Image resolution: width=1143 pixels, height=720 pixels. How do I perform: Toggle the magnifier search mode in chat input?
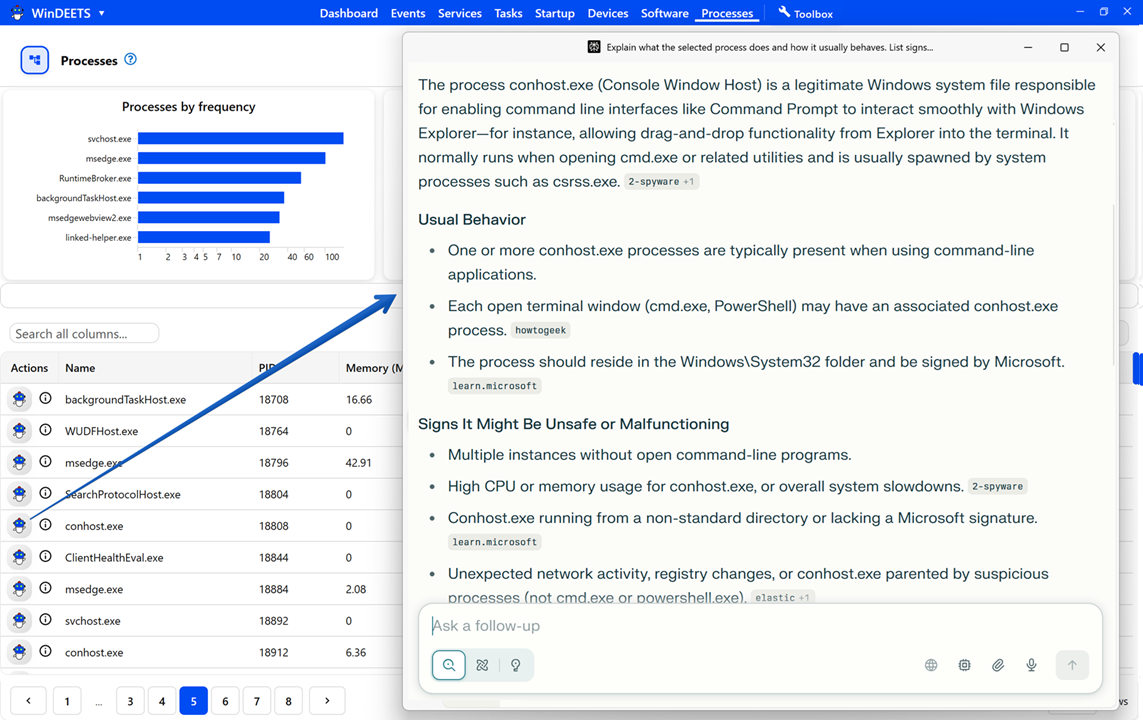448,665
